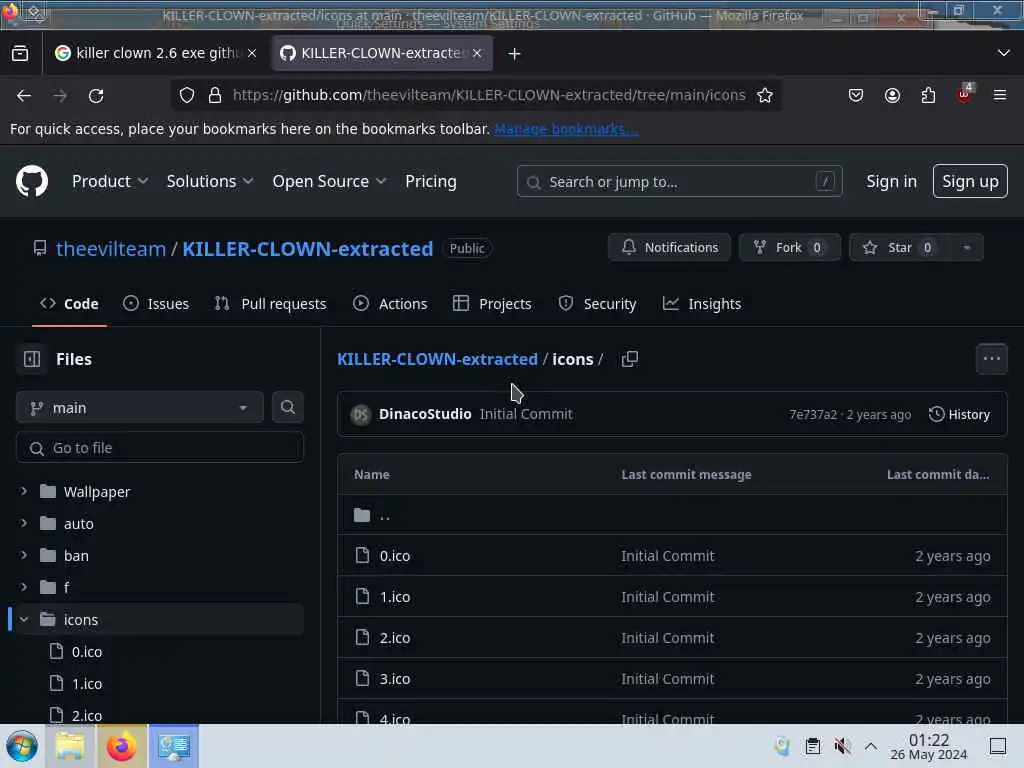
Task: Switch to the Code tab
Action: [x=69, y=304]
